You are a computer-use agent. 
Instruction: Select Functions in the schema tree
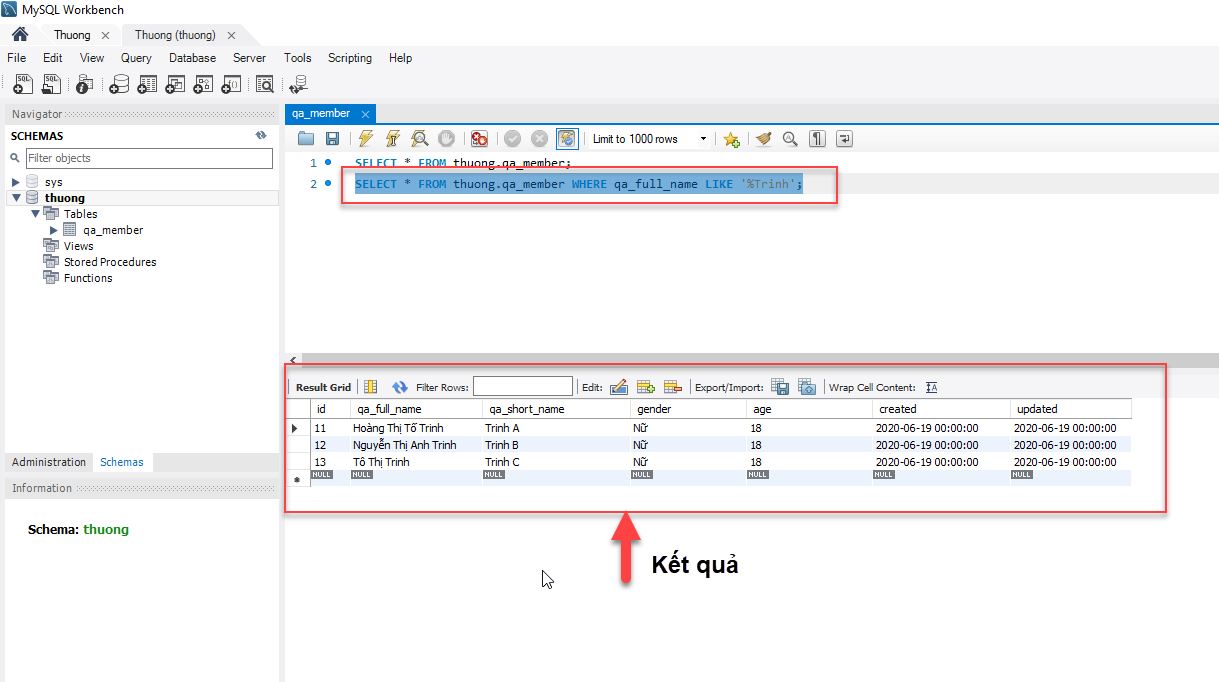[x=88, y=278]
